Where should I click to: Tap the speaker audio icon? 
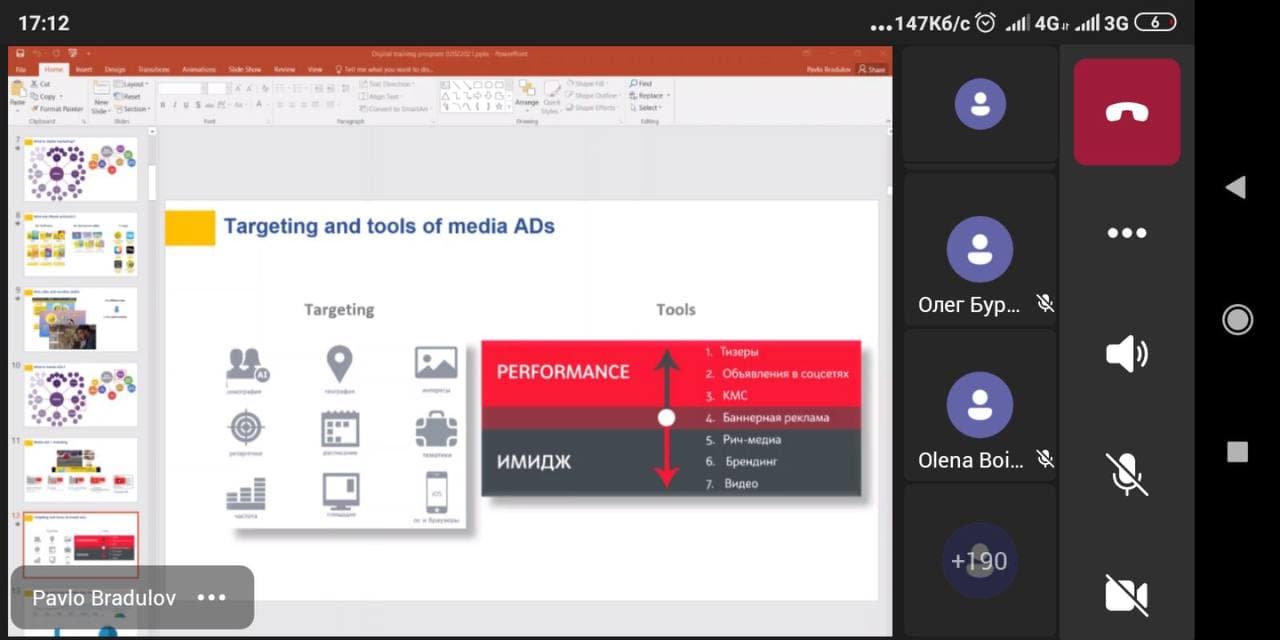(x=1127, y=354)
